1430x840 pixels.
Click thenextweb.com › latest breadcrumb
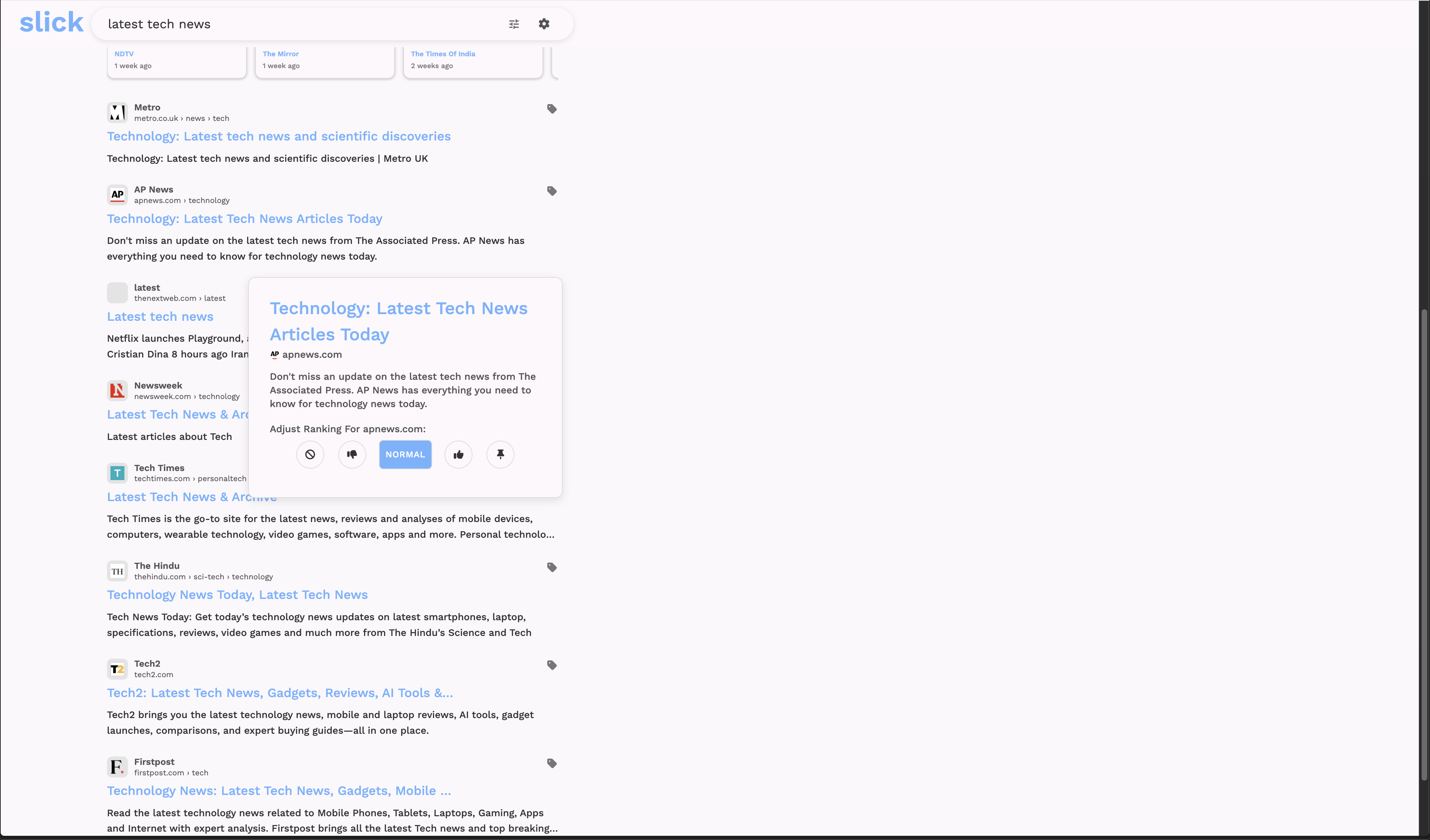(179, 298)
